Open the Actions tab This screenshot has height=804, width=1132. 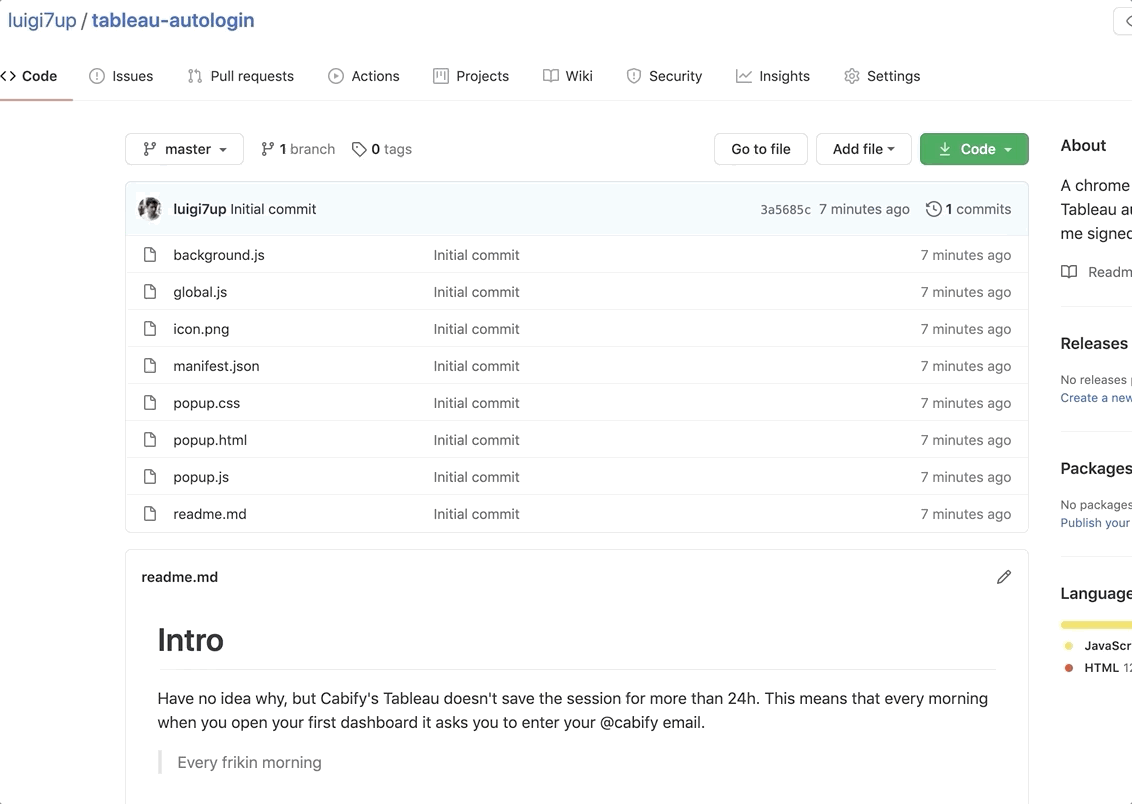363,76
